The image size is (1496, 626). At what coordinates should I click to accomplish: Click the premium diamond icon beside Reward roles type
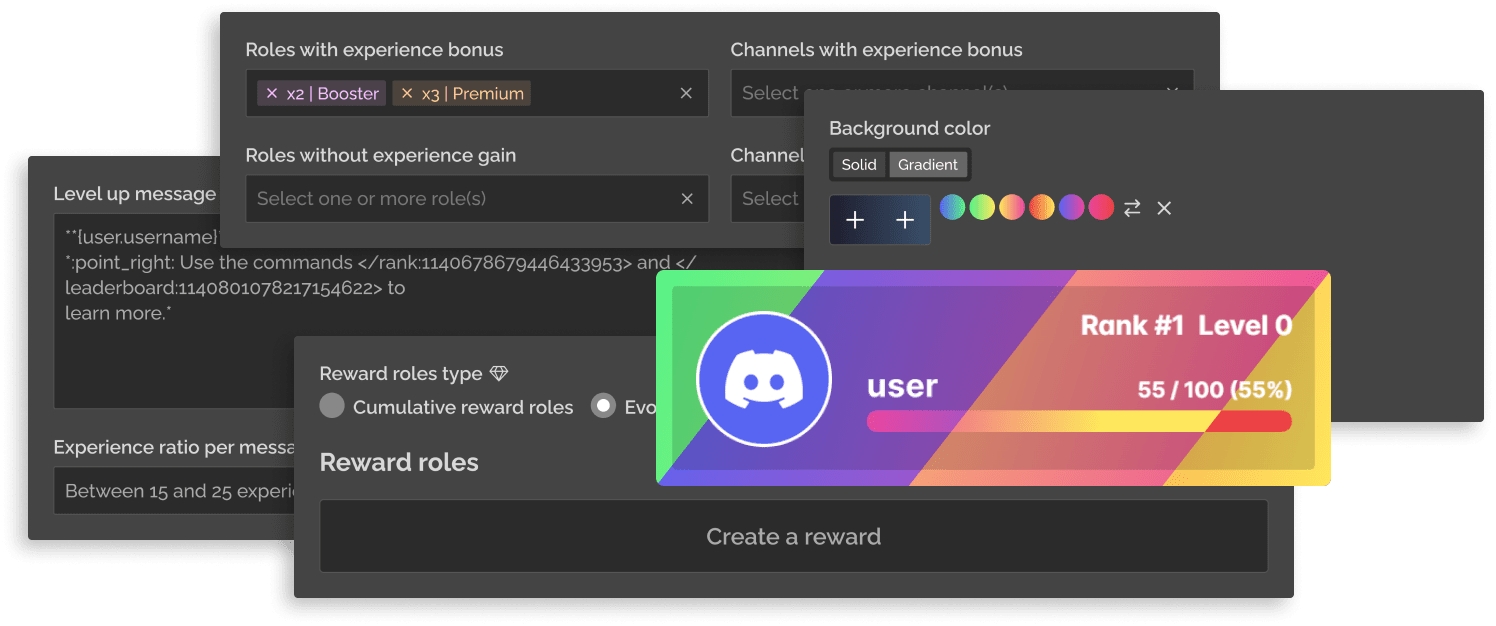tap(499, 374)
